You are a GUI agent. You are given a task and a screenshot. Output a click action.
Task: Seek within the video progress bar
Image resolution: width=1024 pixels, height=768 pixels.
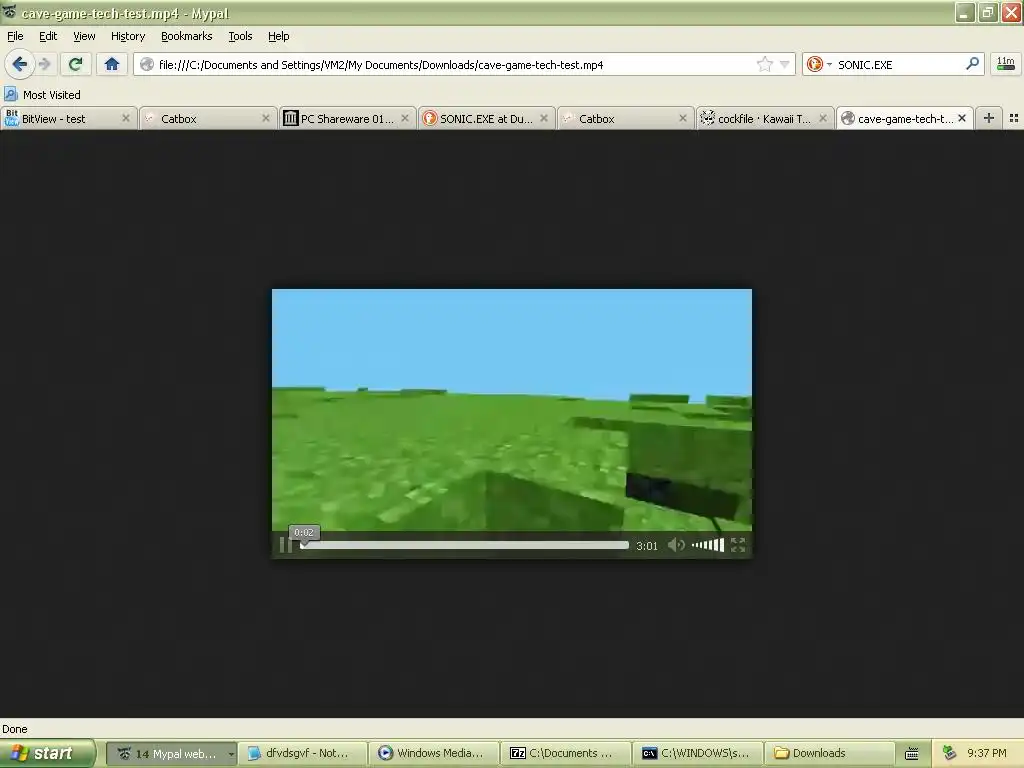point(464,545)
